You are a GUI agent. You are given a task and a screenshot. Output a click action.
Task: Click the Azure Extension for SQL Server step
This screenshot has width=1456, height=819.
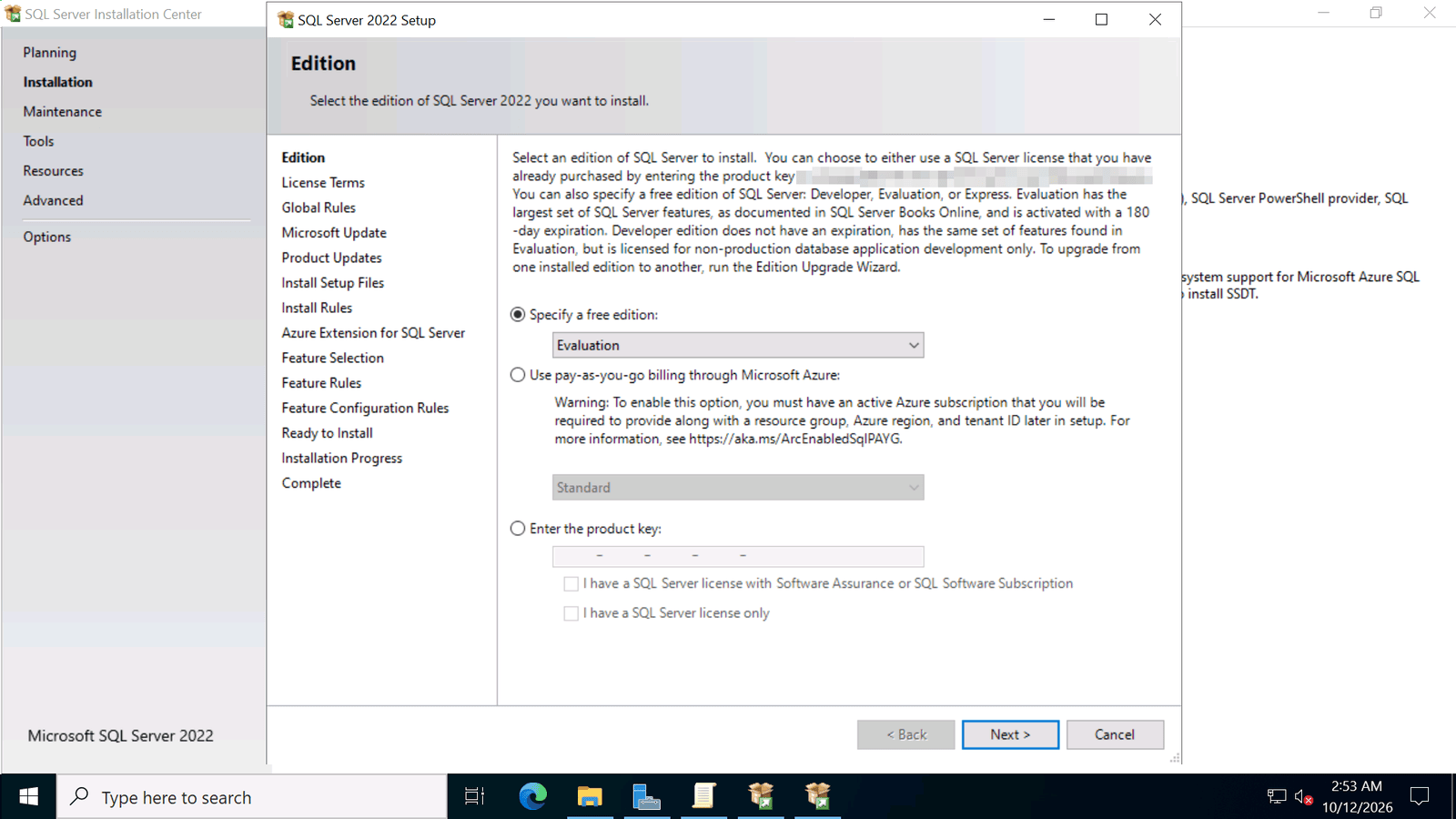373,333
